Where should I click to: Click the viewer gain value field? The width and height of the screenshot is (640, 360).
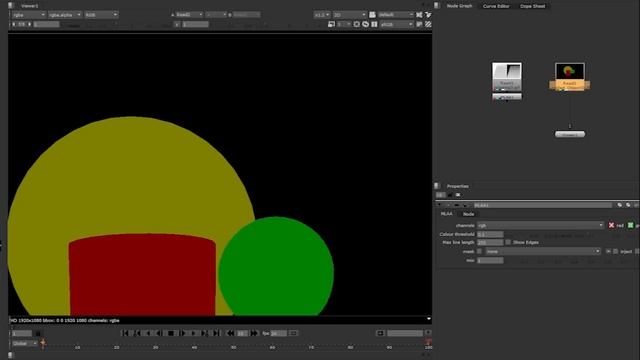pos(46,24)
